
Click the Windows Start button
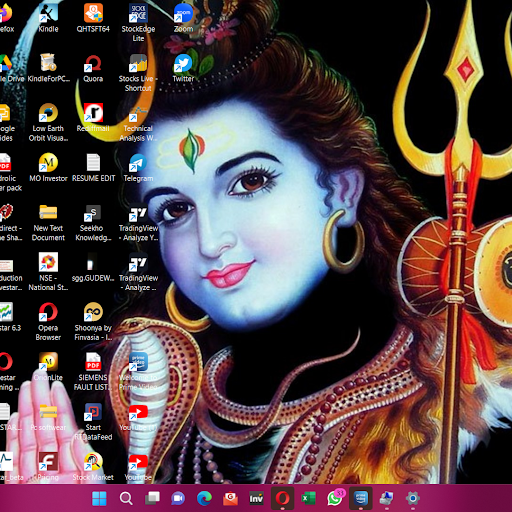pos(99,498)
